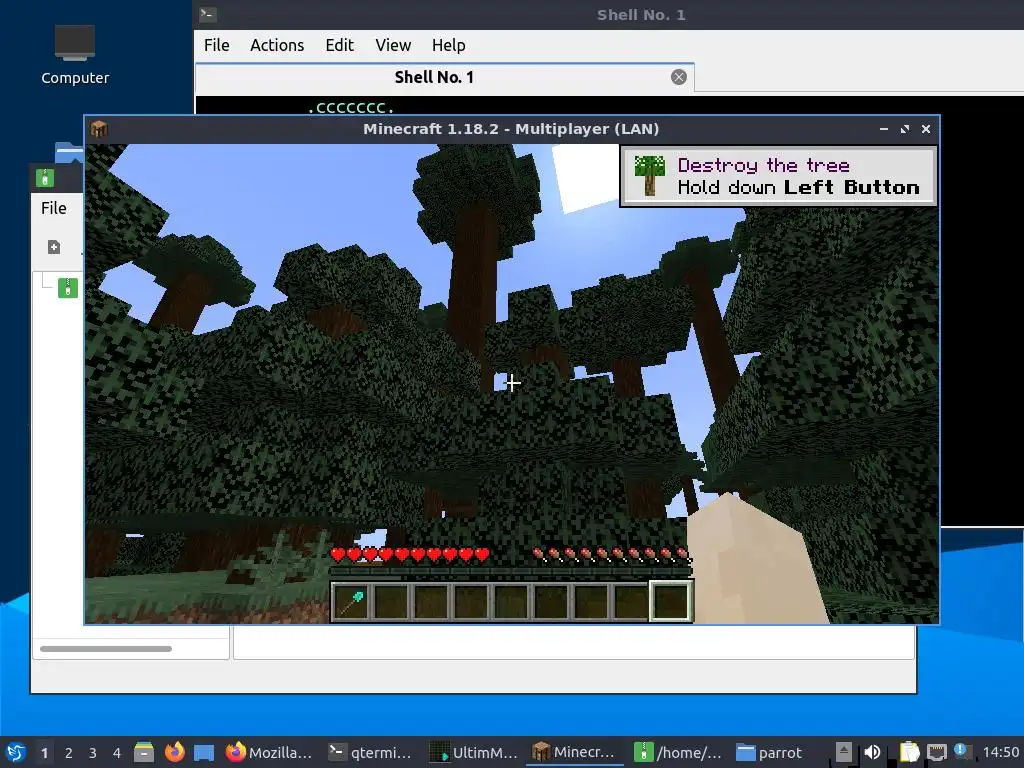Click the new archive toolbar icon
The image size is (1024, 768).
54,247
